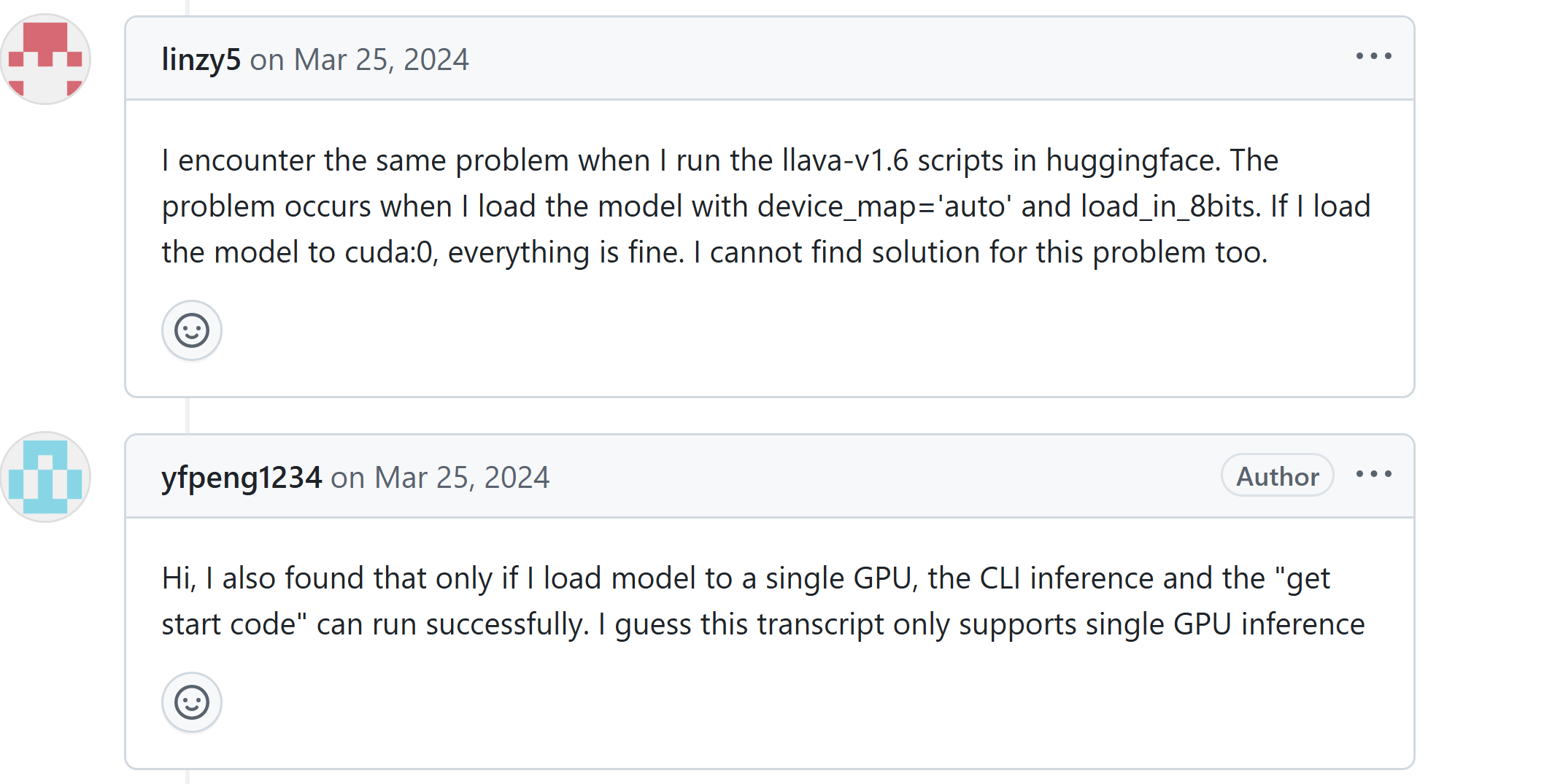Open the smiley reaction picker on linzy5's comment

(x=191, y=330)
